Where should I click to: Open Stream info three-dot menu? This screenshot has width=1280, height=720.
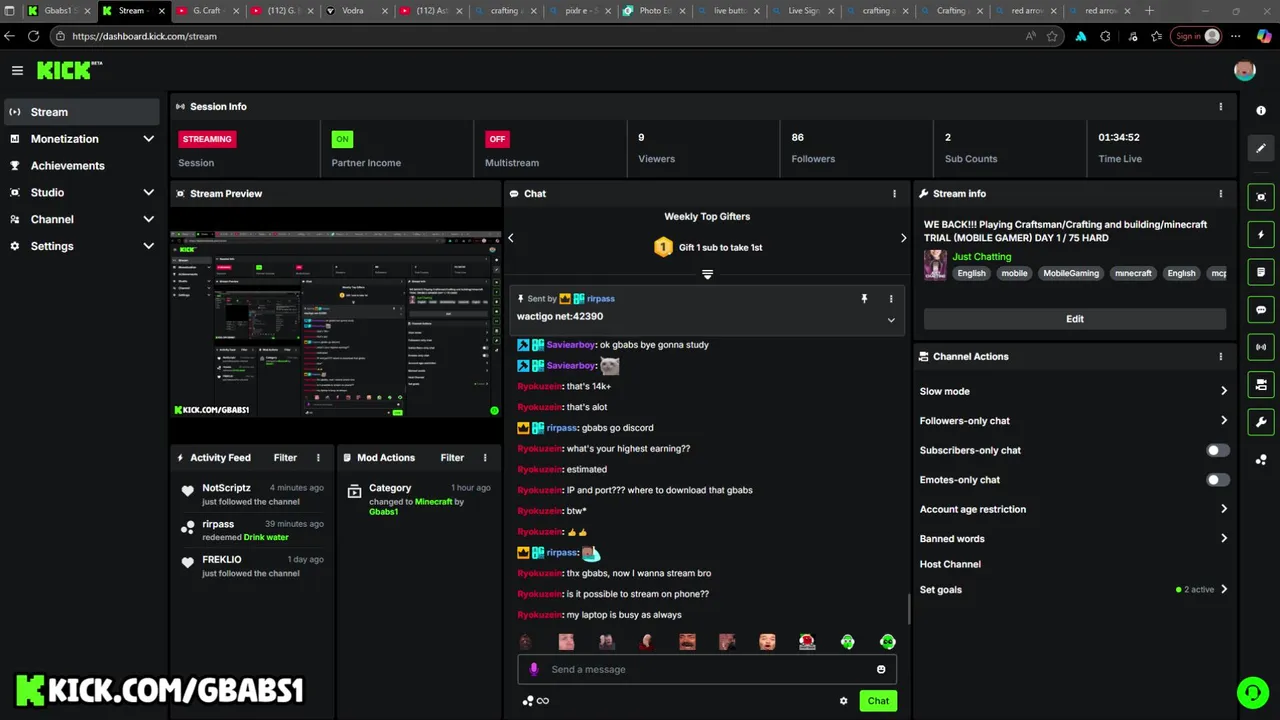(1220, 193)
